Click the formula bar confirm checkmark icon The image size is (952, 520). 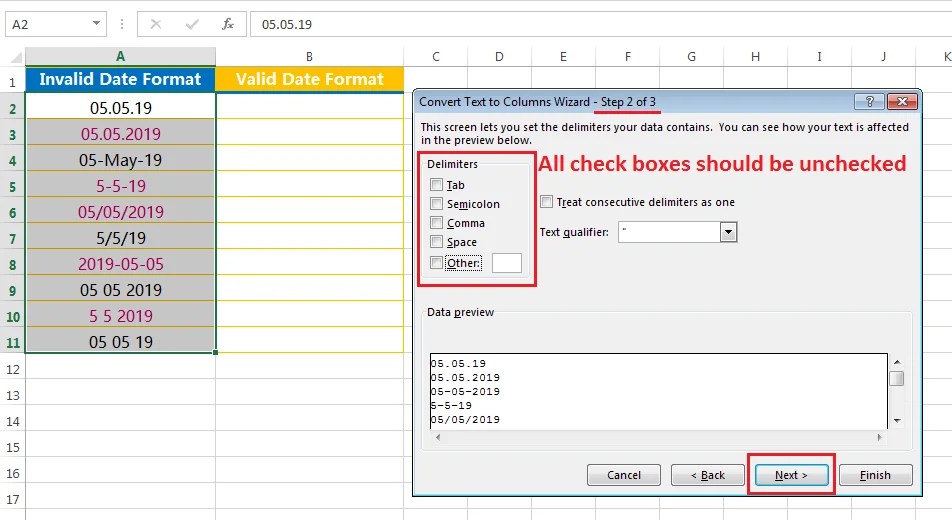tap(192, 24)
